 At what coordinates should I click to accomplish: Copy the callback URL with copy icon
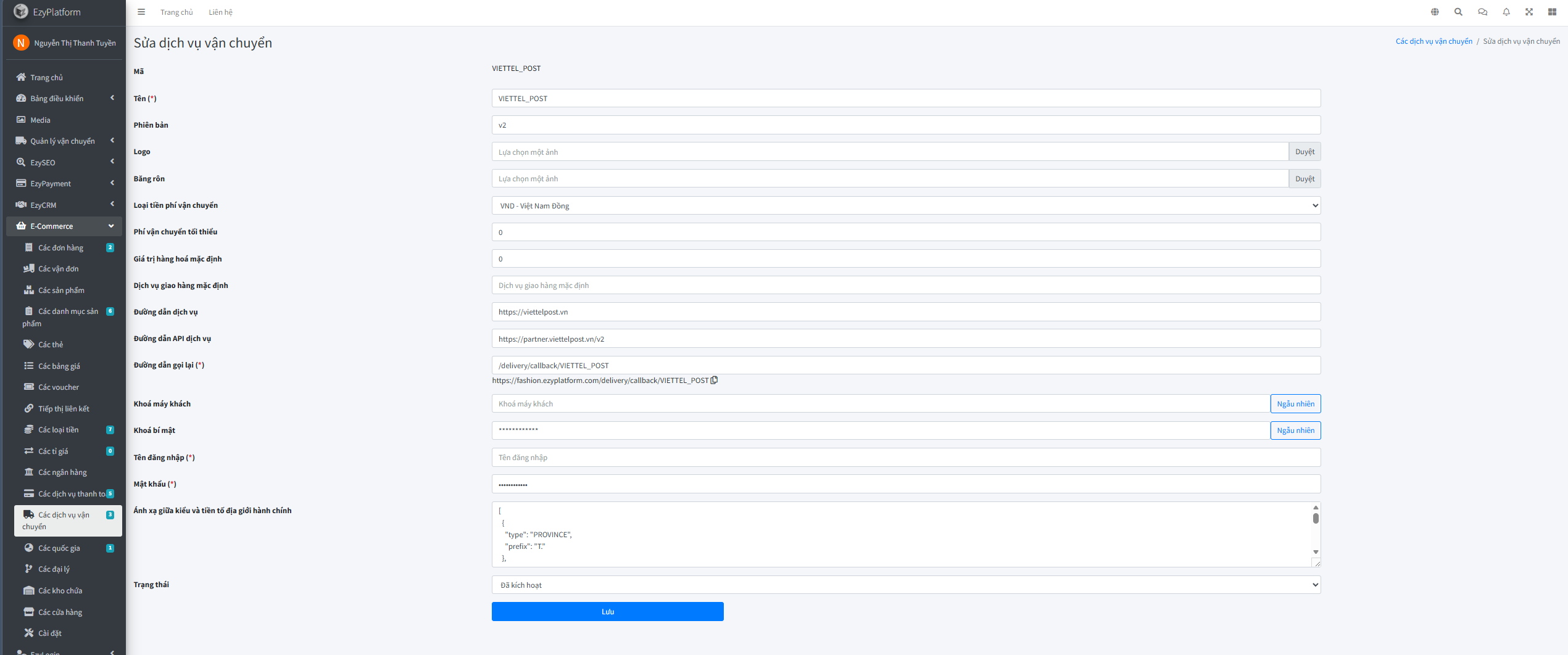714,381
